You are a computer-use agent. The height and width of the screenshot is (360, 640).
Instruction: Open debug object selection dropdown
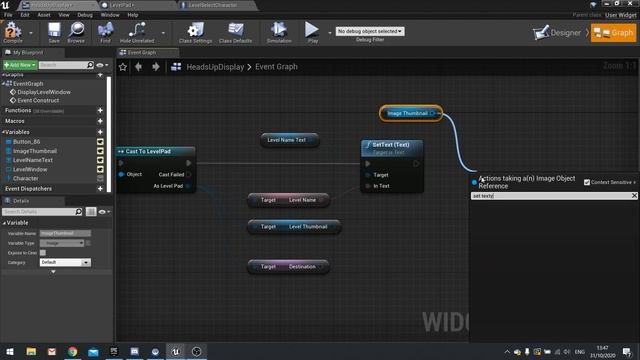370,31
